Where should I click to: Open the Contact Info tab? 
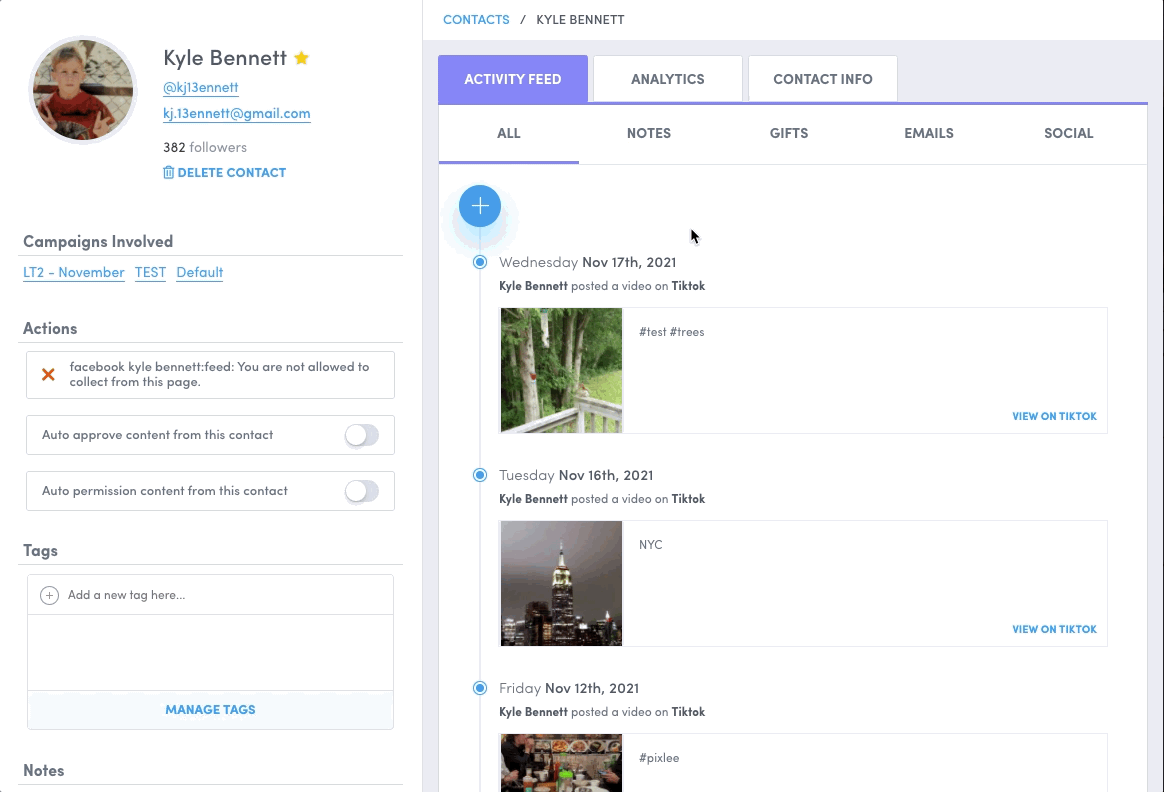click(x=822, y=79)
